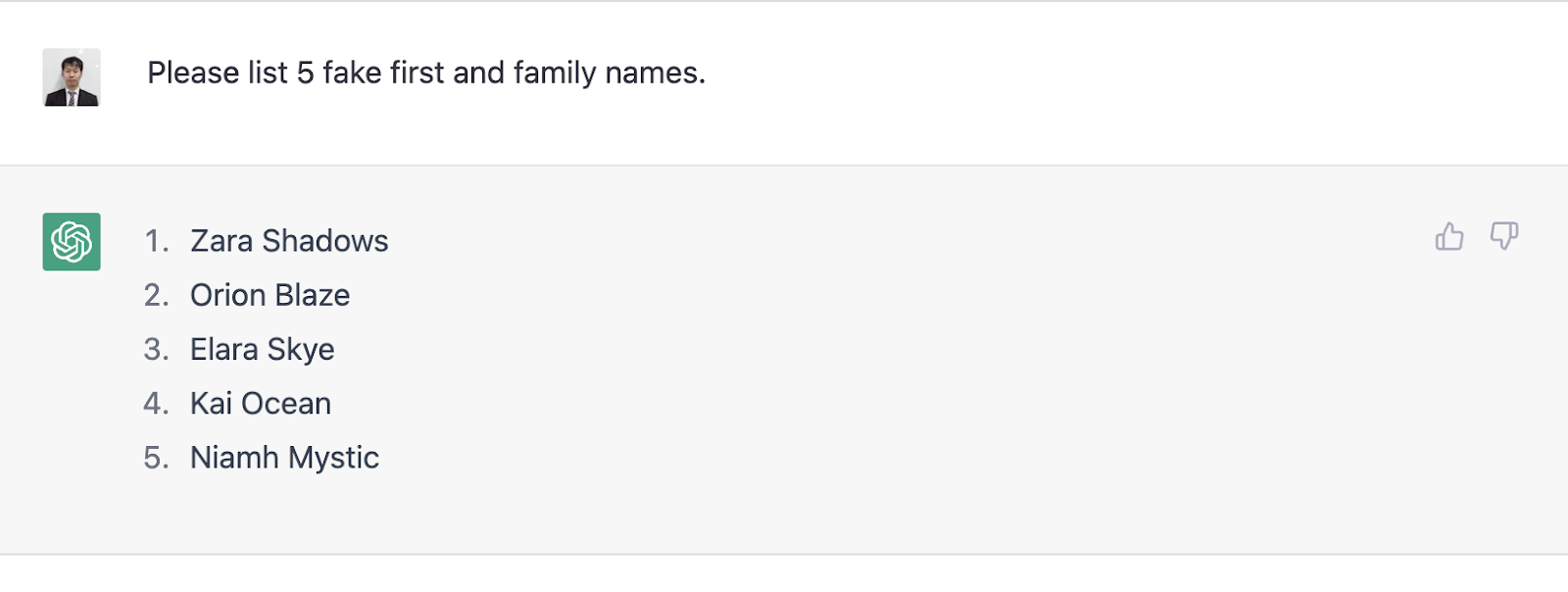
Task: Click list number 1 marker
Action: tap(156, 241)
